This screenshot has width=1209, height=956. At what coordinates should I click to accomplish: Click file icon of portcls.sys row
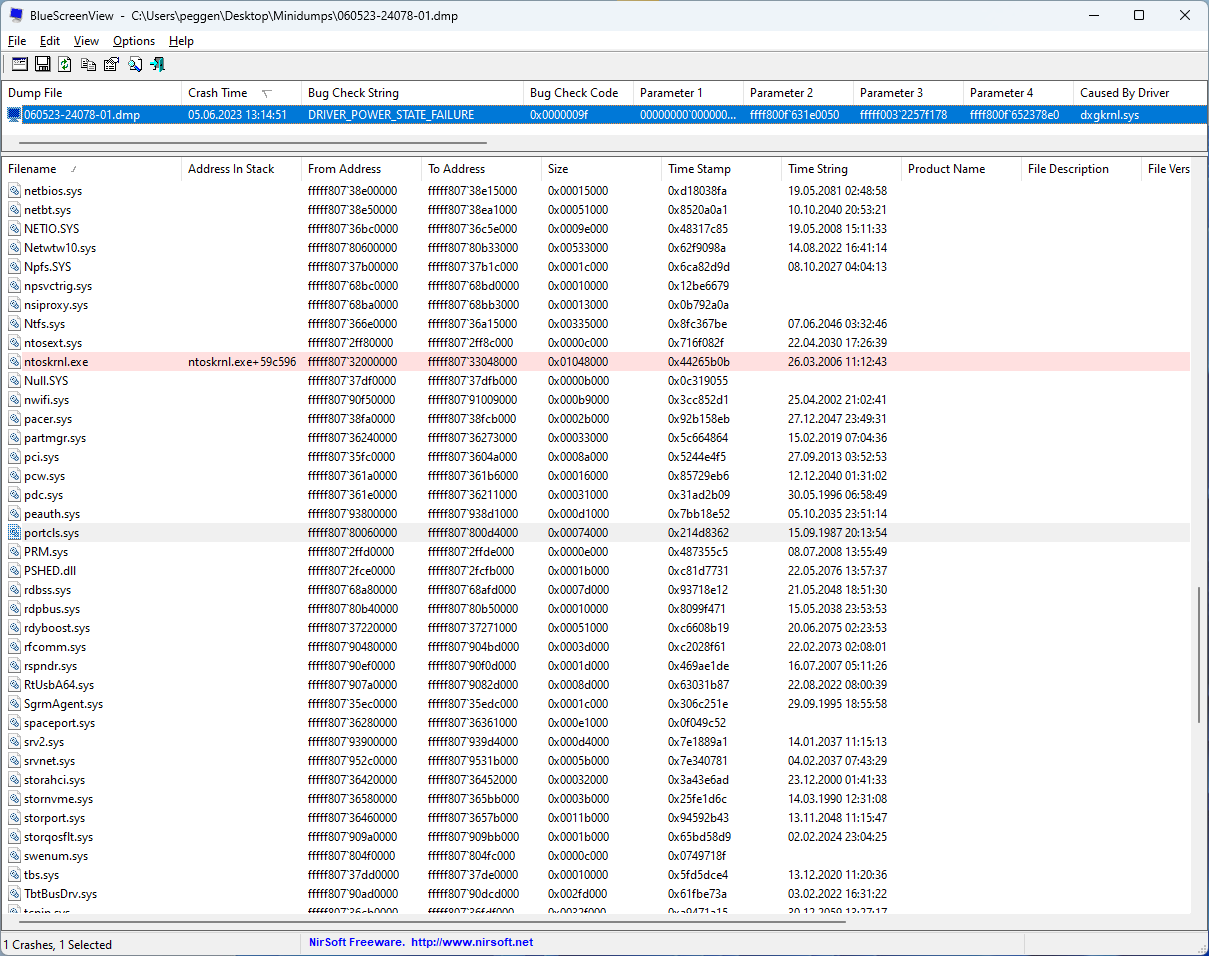(15, 533)
